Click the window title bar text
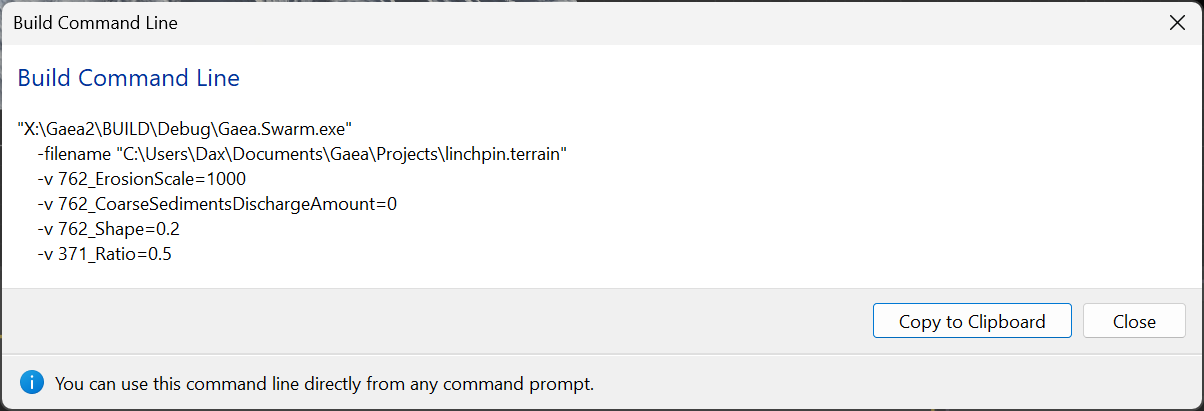The image size is (1204, 411). pos(95,22)
